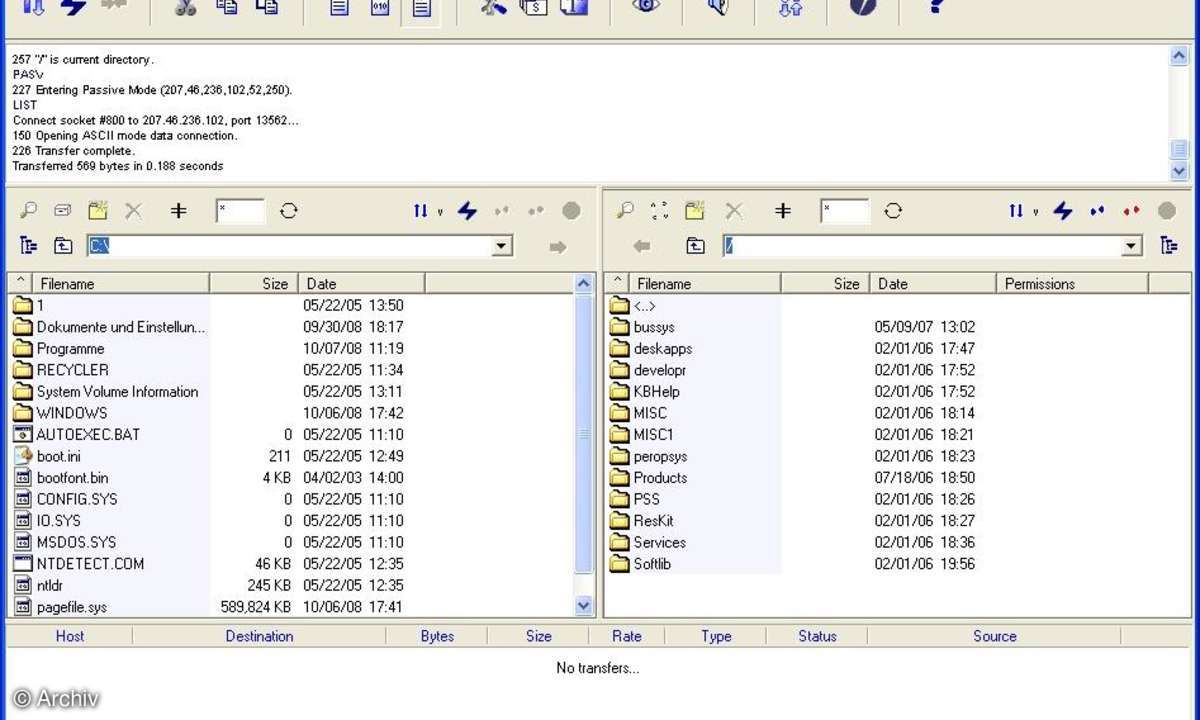Go up one directory in local pane
The width and height of the screenshot is (1200, 720).
pyautogui.click(x=63, y=246)
